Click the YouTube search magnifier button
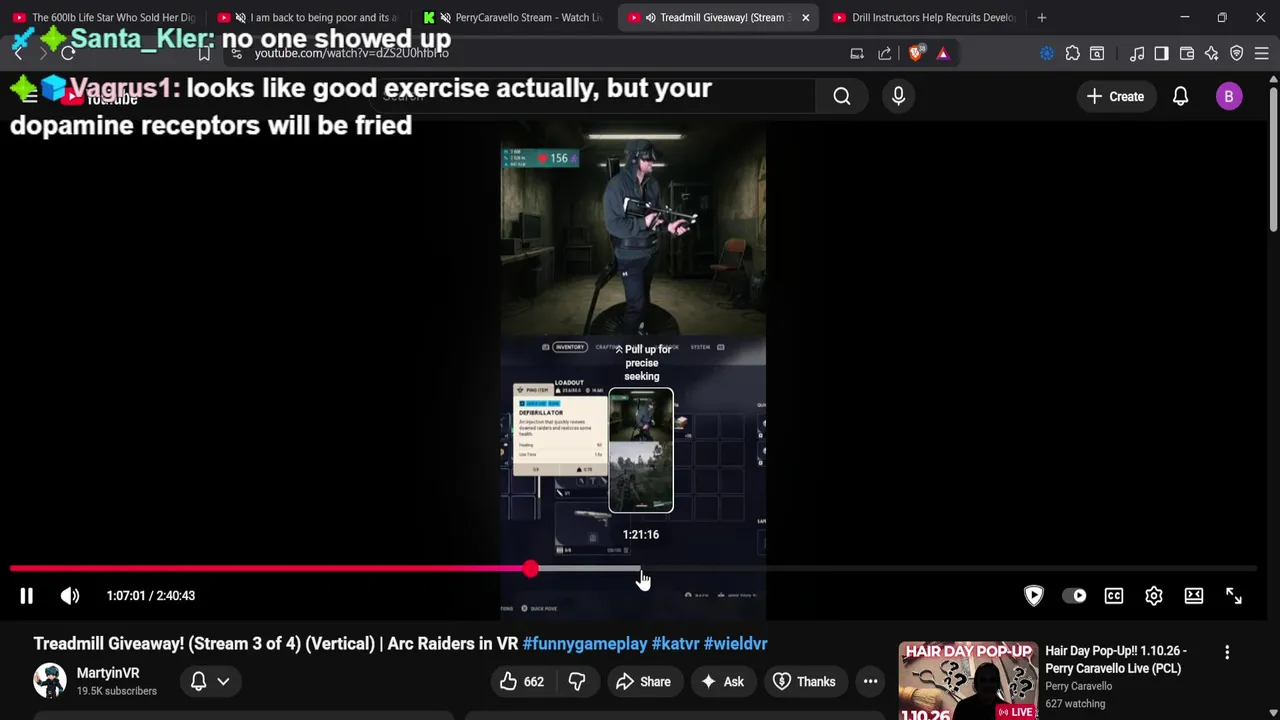1280x720 pixels. [x=842, y=96]
